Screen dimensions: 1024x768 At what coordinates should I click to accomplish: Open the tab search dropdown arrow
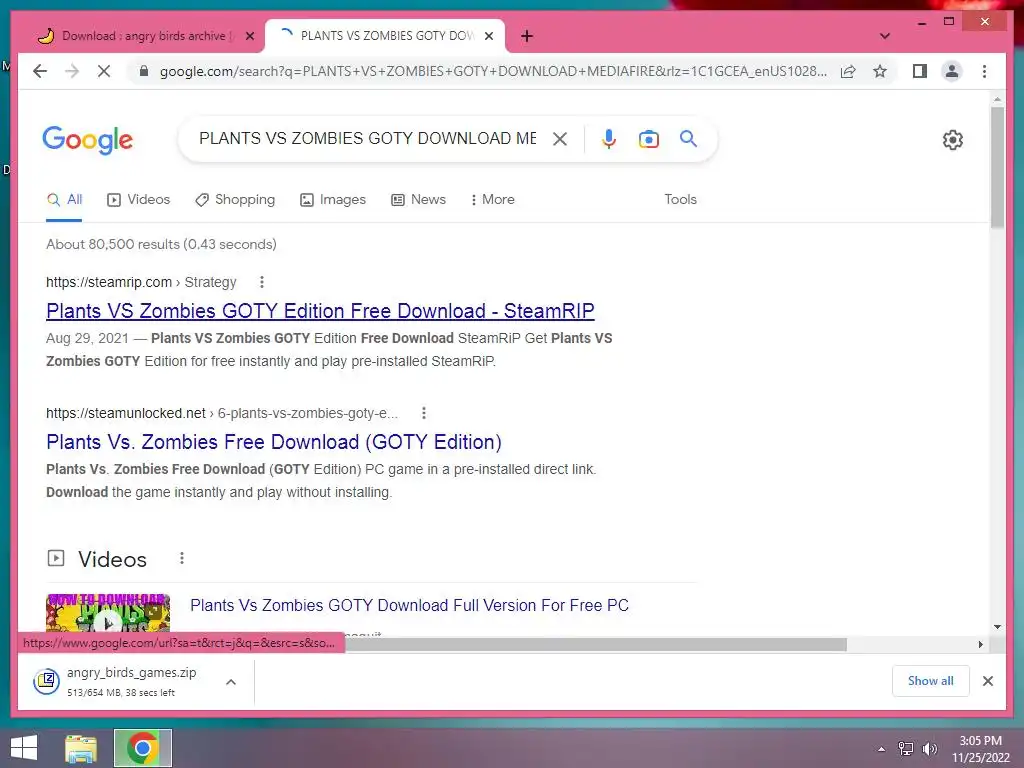coord(885,36)
